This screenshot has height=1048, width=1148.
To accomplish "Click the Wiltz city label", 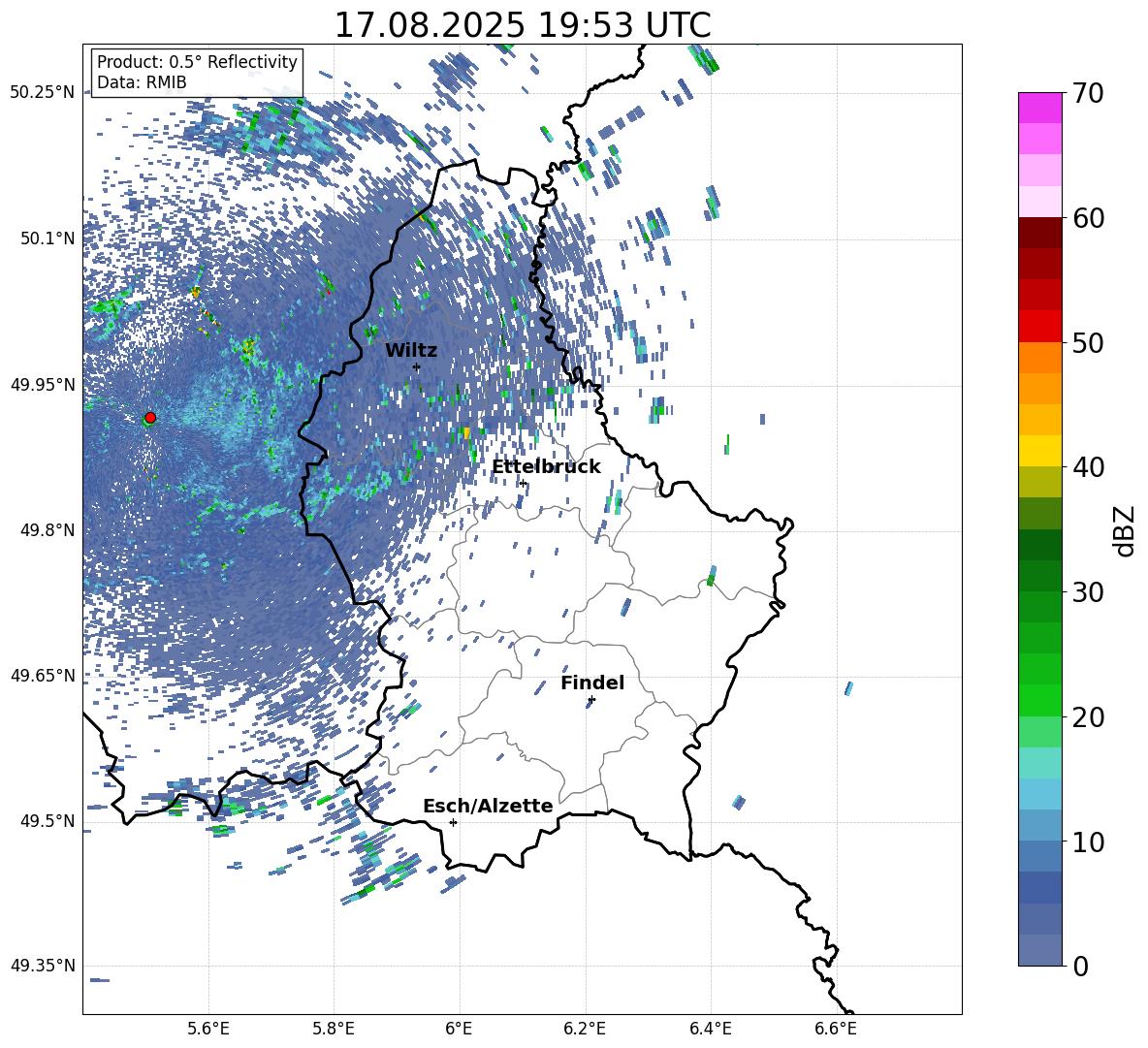I will [411, 350].
